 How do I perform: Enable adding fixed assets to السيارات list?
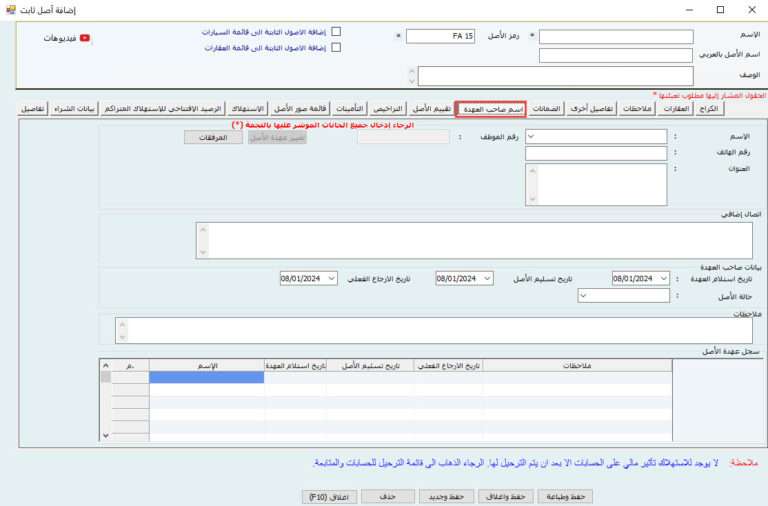click(x=336, y=32)
